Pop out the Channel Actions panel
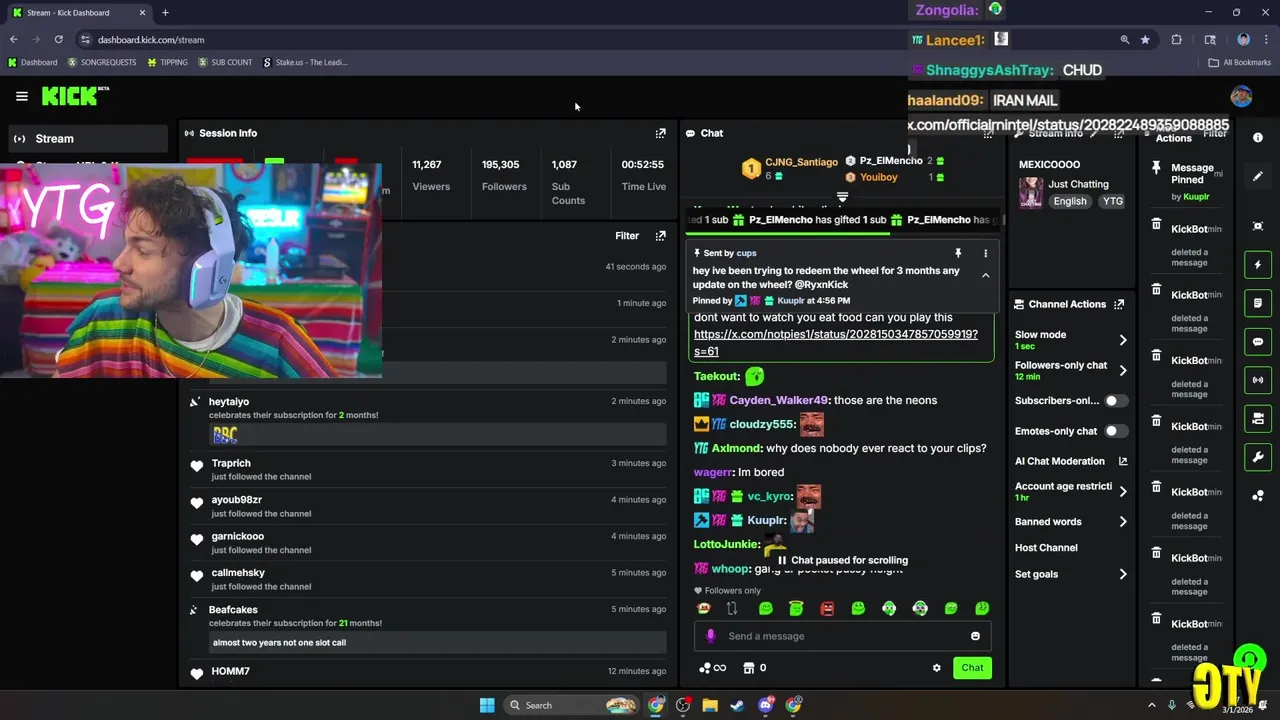The width and height of the screenshot is (1280, 720). tap(1119, 304)
